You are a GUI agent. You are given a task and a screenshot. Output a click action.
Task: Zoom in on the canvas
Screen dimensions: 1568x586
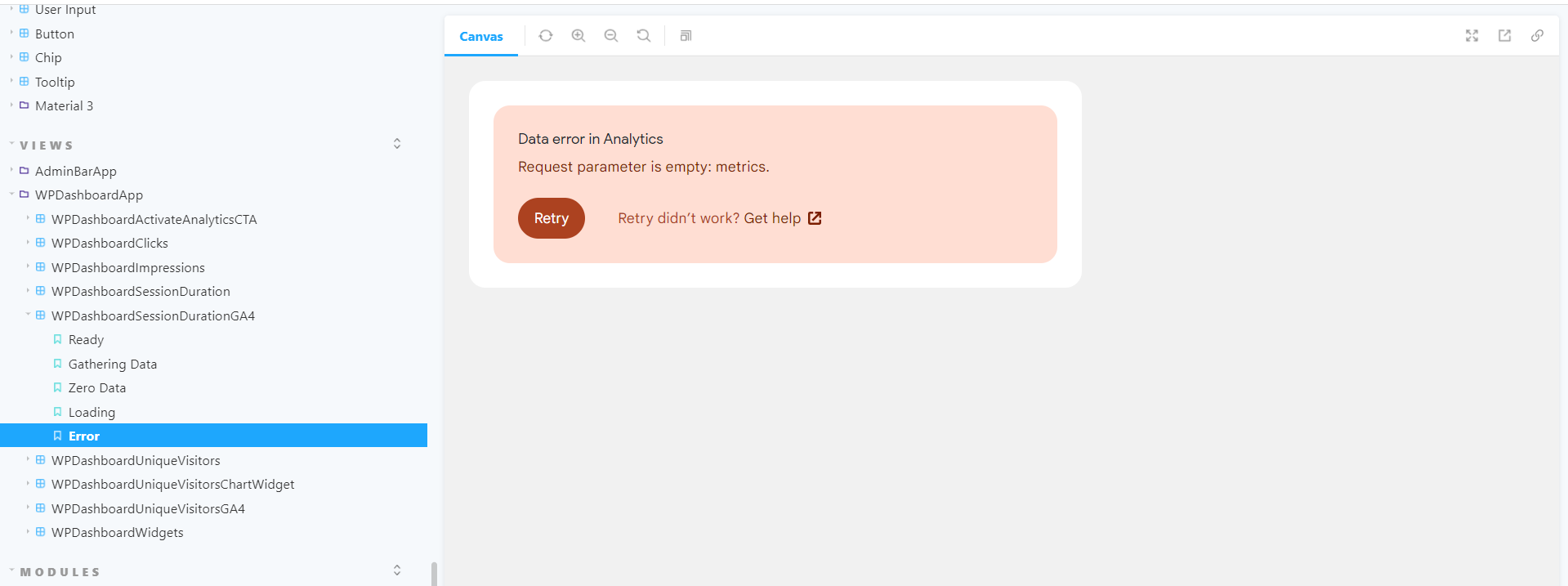[x=579, y=36]
